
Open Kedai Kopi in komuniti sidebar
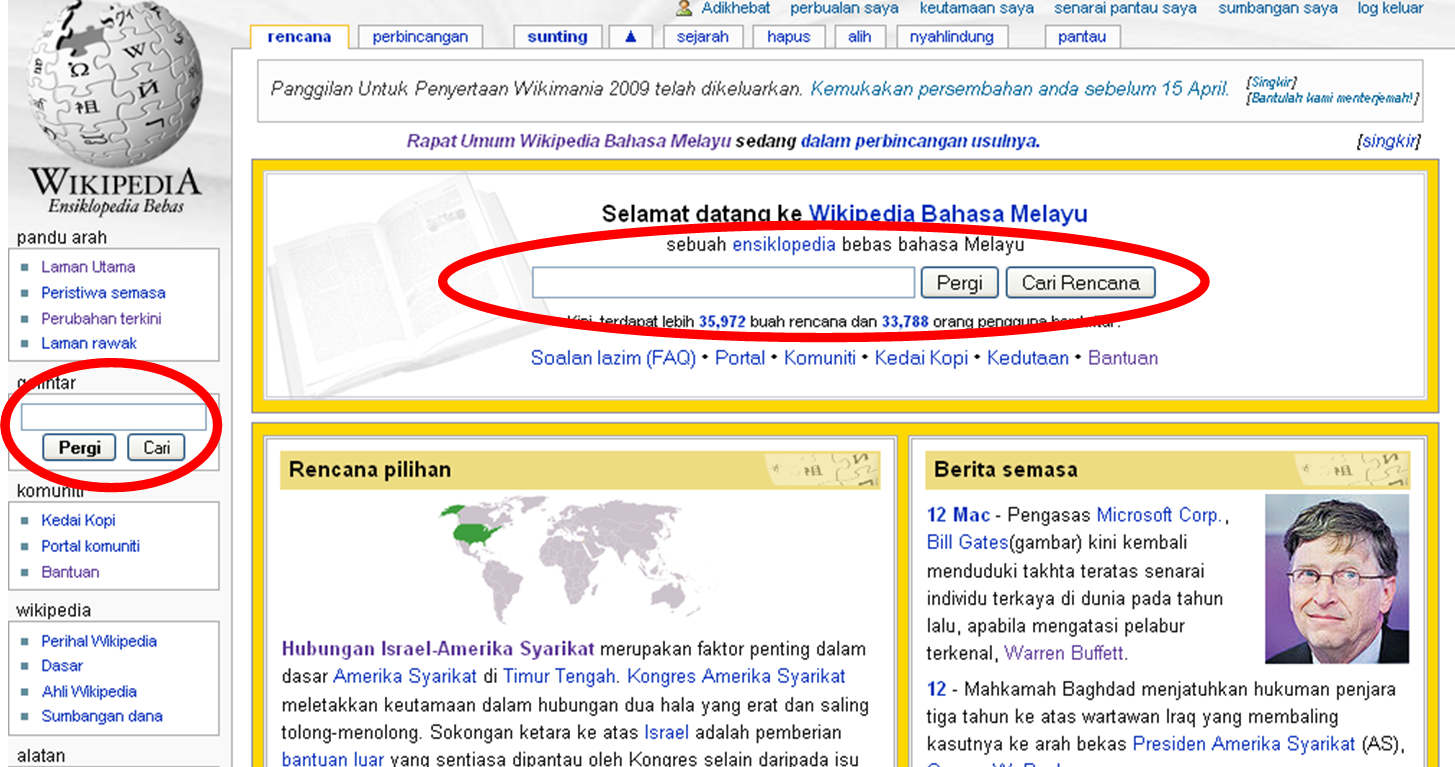(78, 520)
